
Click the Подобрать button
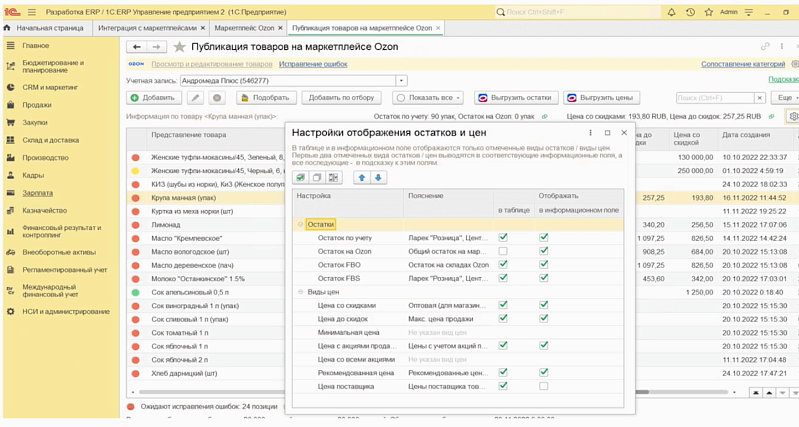(x=265, y=97)
